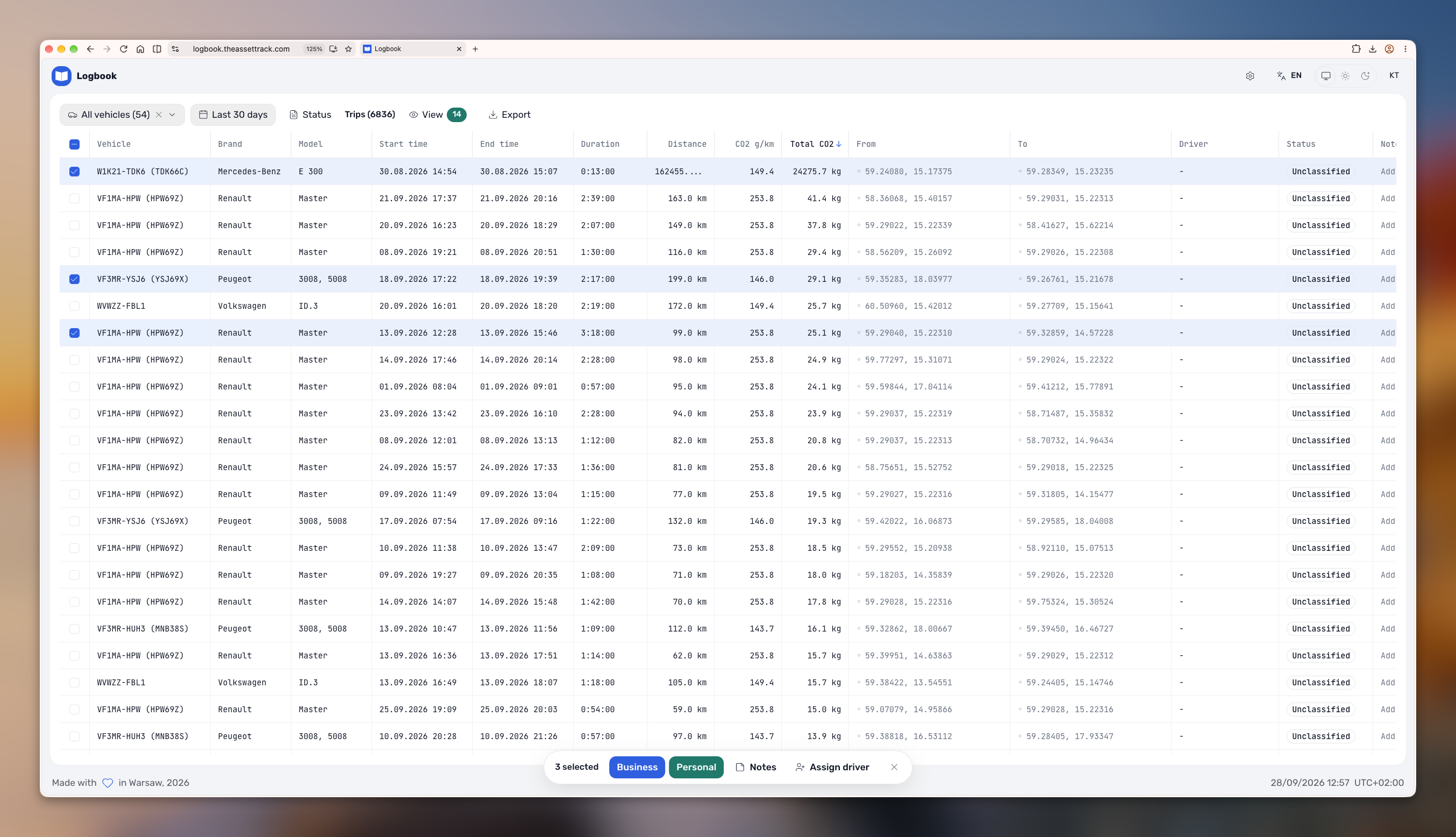This screenshot has width=1456, height=837.
Task: Assign driver to selected trips
Action: tap(832, 767)
